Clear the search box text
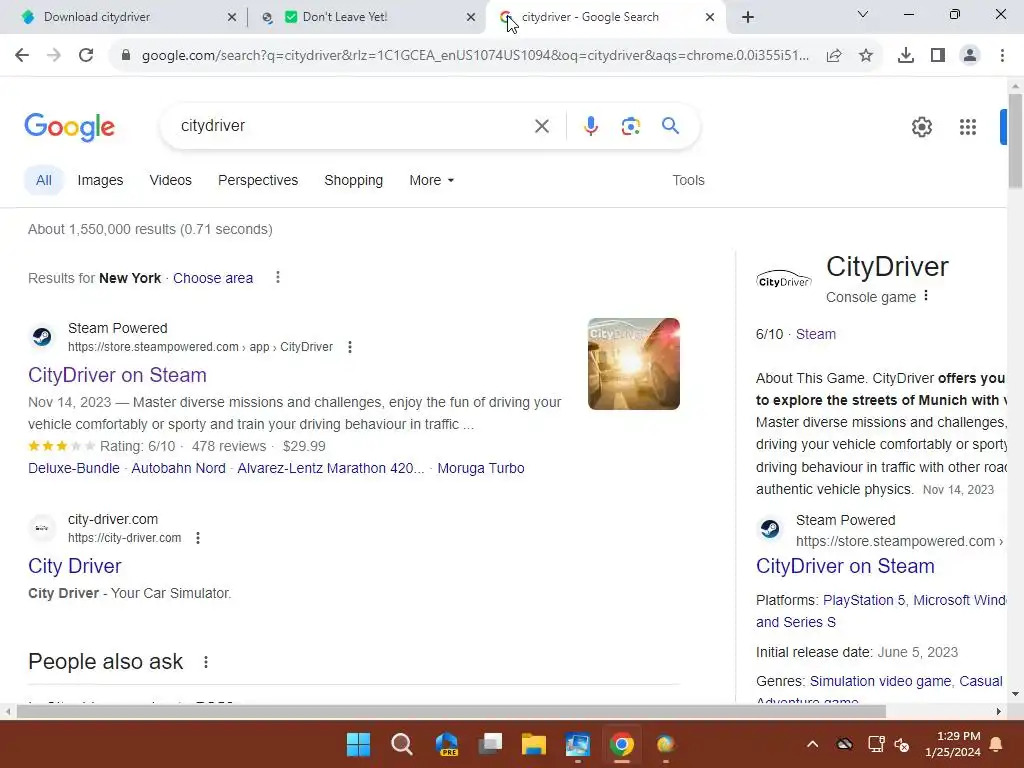Image resolution: width=1024 pixels, height=768 pixels. [542, 126]
